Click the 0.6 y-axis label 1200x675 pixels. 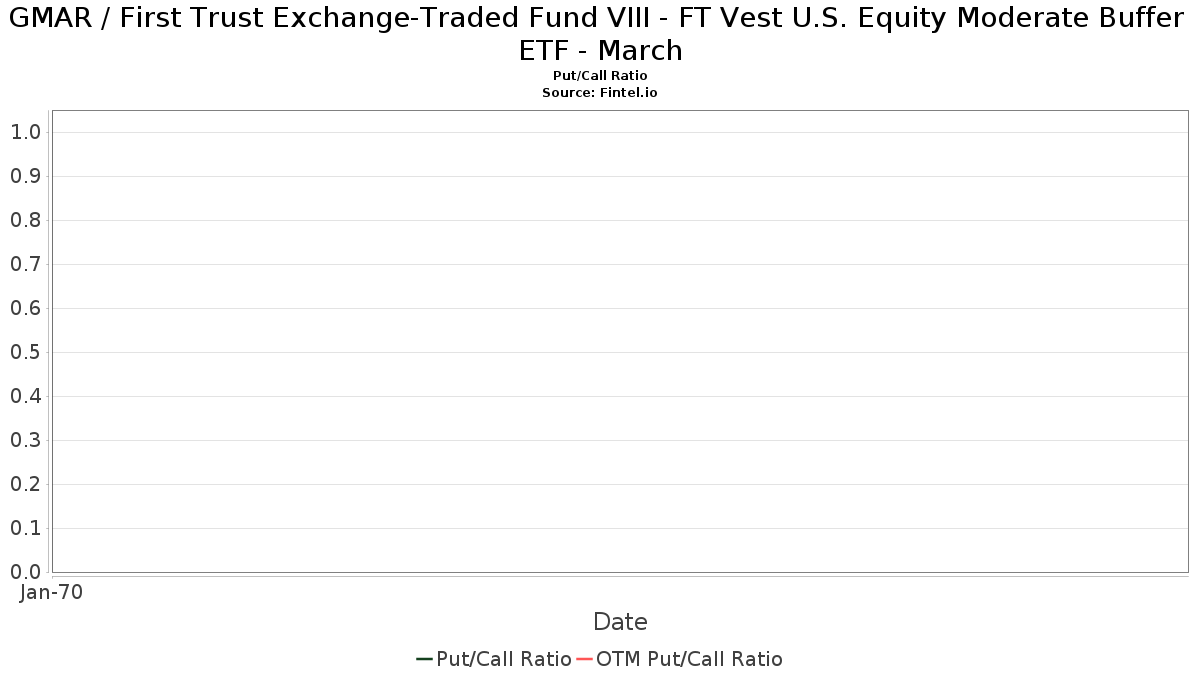[25, 308]
